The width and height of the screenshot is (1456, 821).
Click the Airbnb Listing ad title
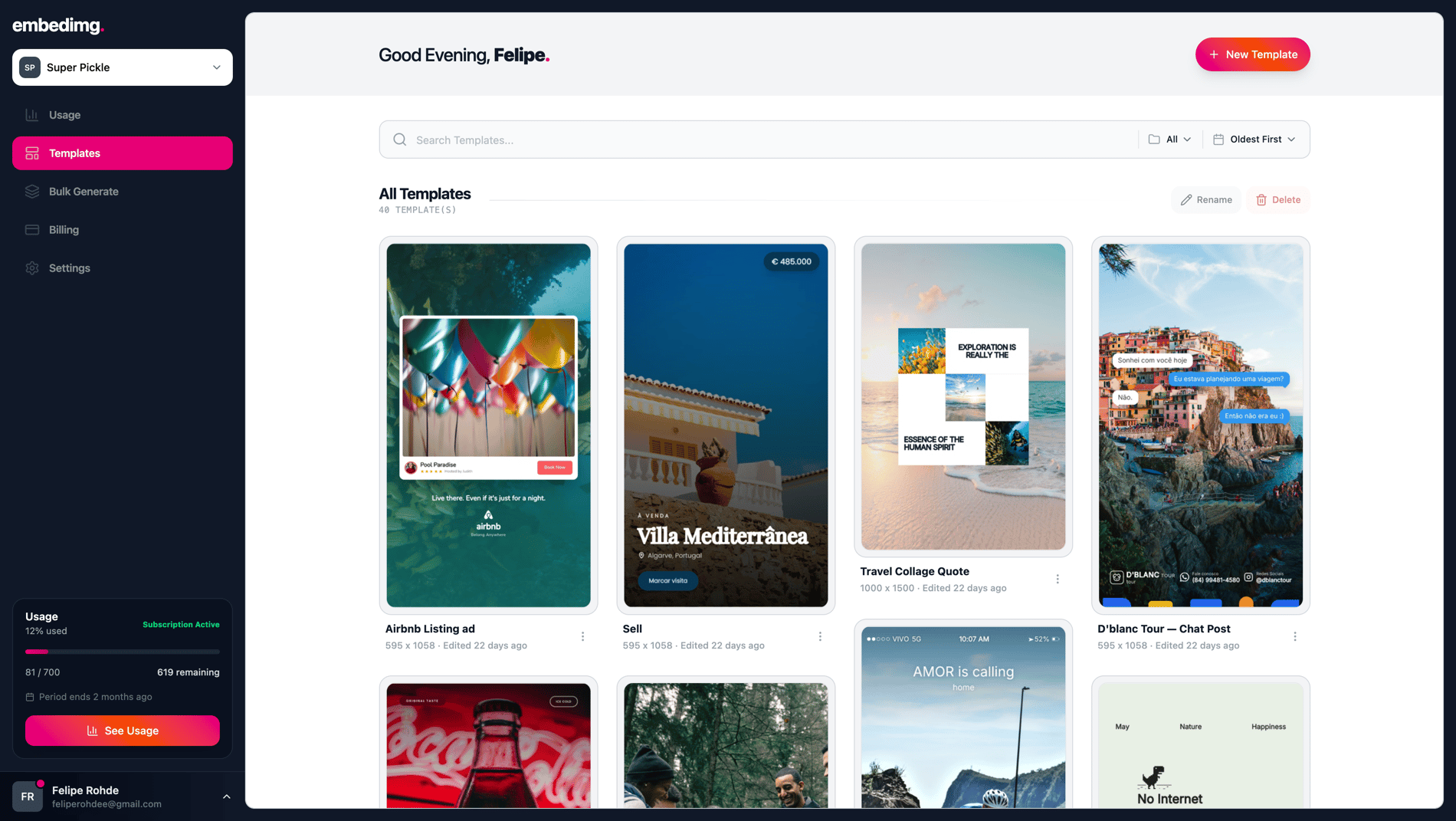[430, 629]
